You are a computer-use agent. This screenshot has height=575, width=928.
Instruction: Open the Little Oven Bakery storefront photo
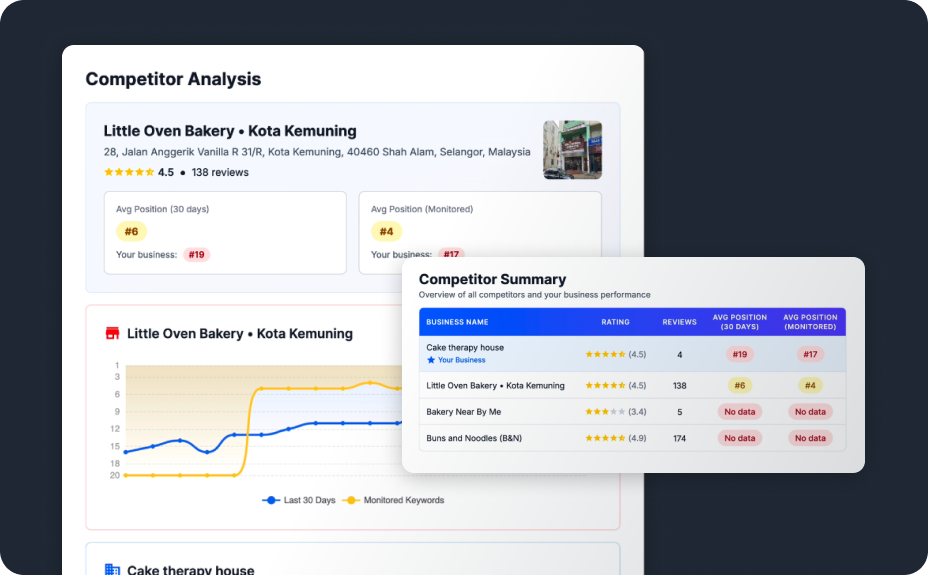click(572, 150)
